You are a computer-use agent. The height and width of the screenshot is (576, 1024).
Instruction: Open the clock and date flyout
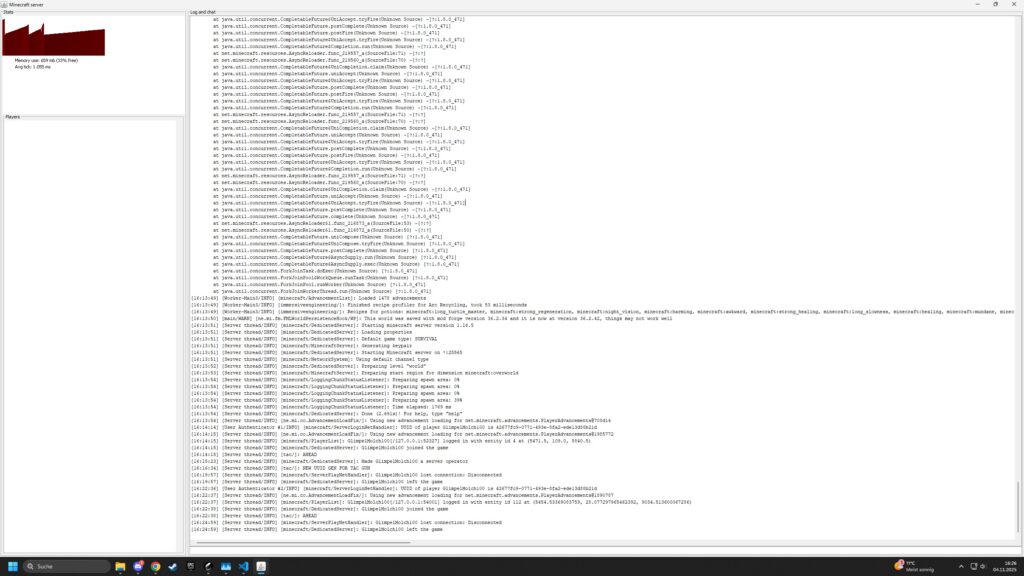point(1003,566)
